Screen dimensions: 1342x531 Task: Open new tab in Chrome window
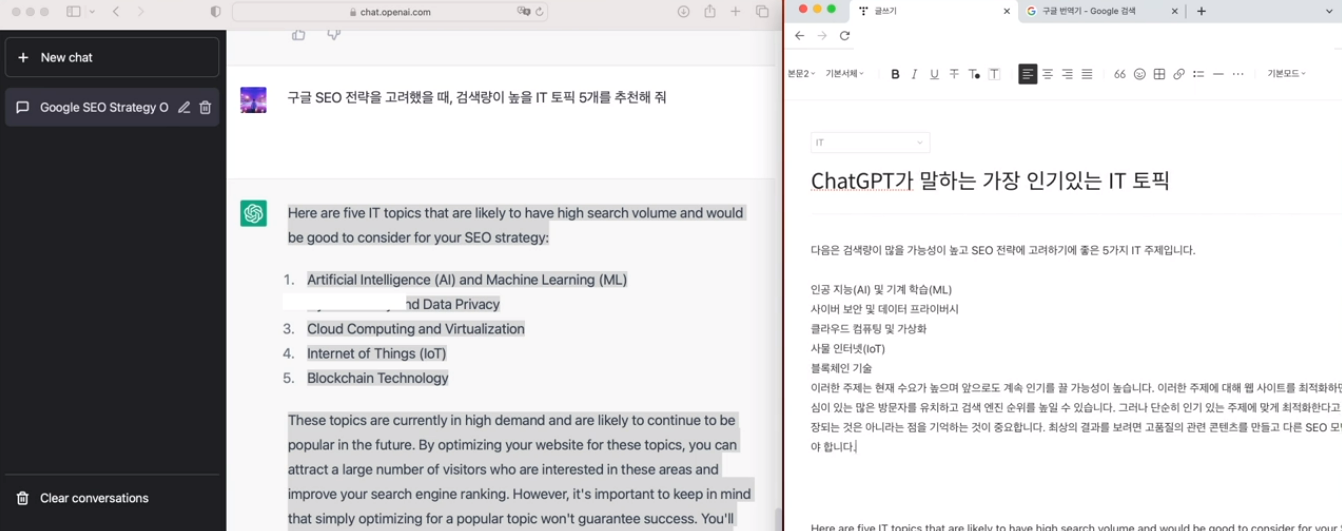click(1201, 11)
